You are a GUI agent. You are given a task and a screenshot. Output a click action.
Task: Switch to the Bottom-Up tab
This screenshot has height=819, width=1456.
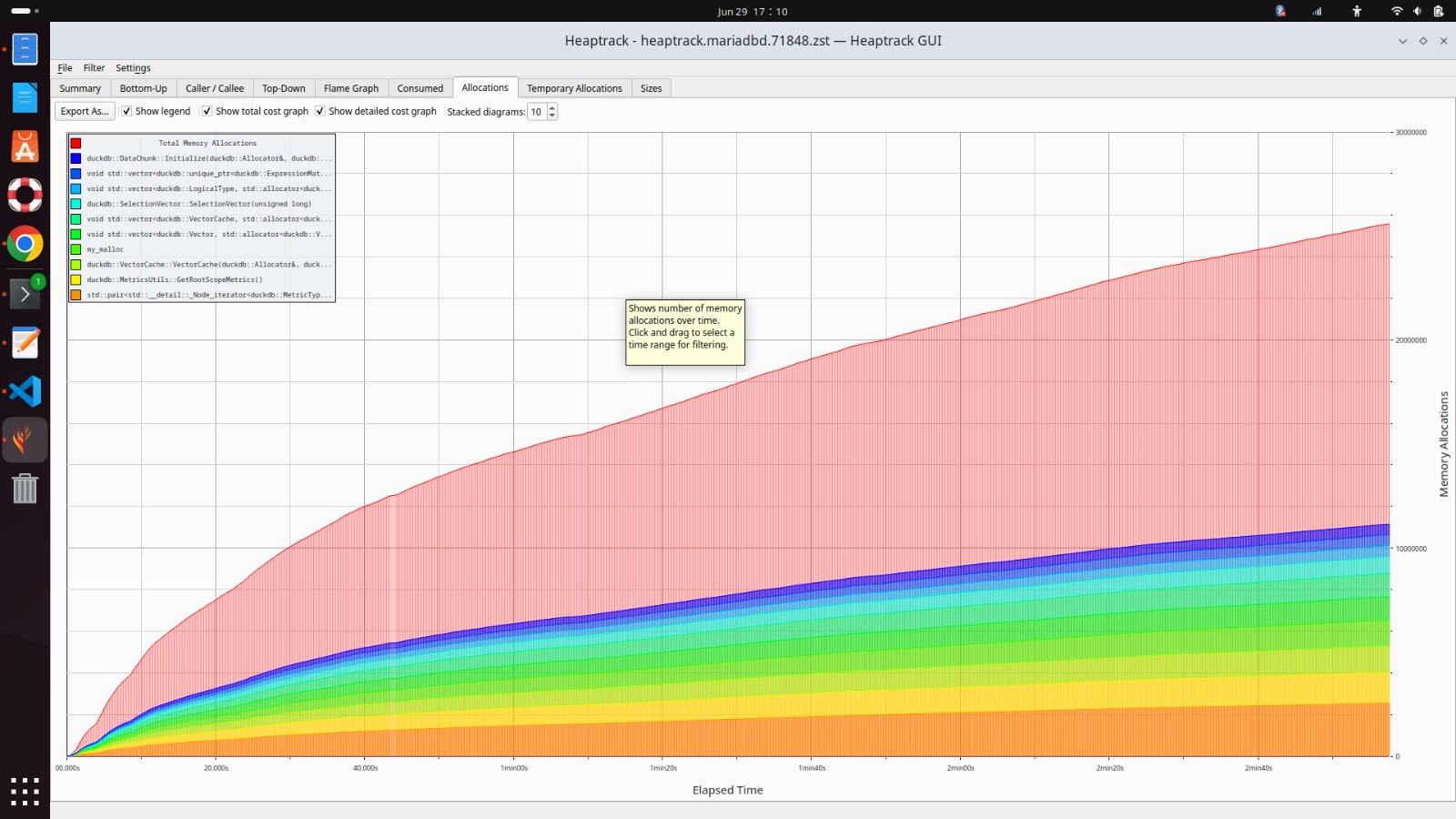click(x=144, y=88)
